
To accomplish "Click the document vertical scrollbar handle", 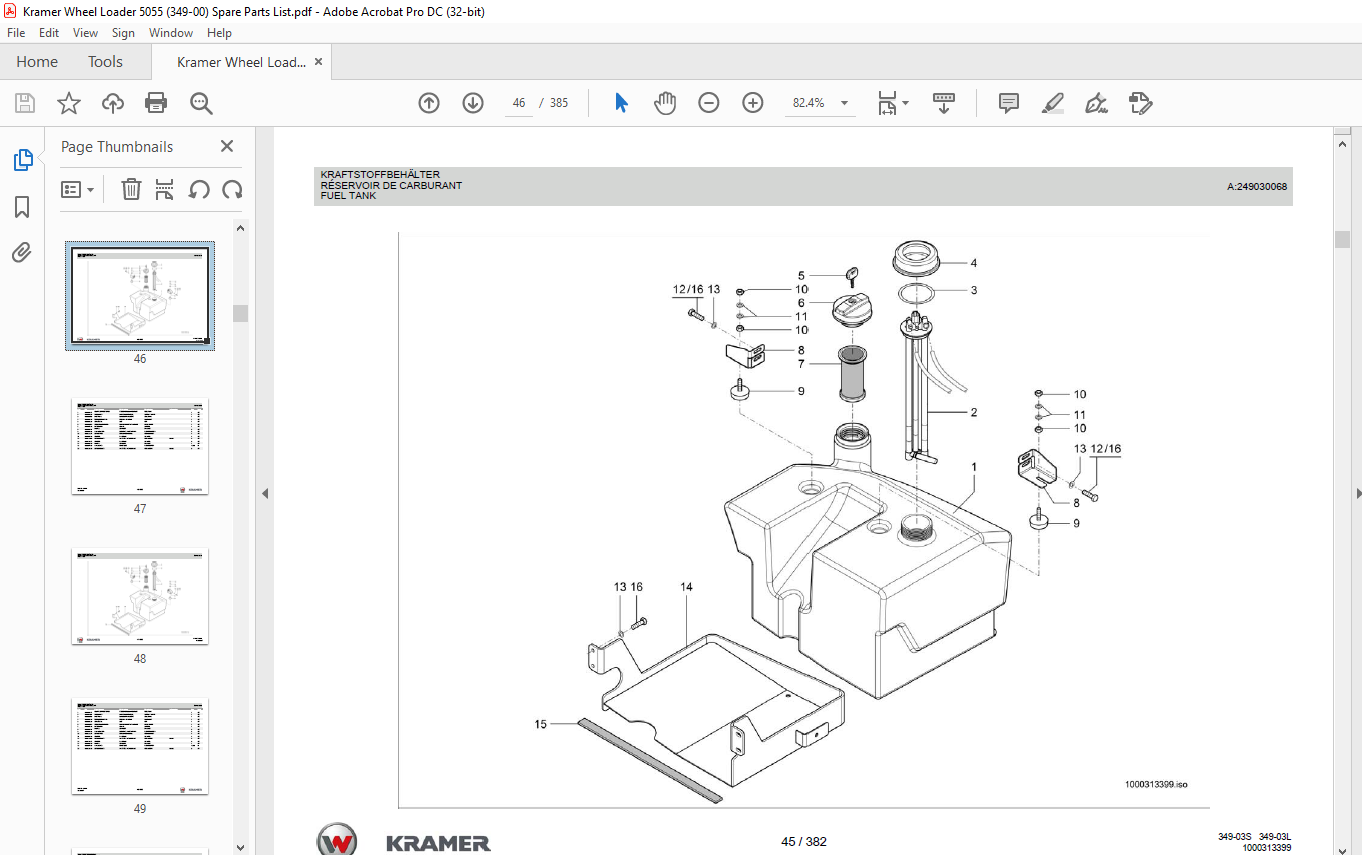I will [1342, 239].
